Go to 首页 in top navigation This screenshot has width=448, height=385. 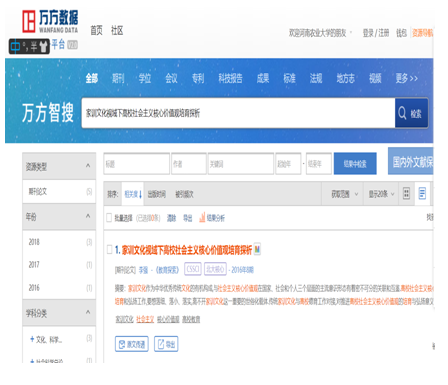(x=97, y=31)
